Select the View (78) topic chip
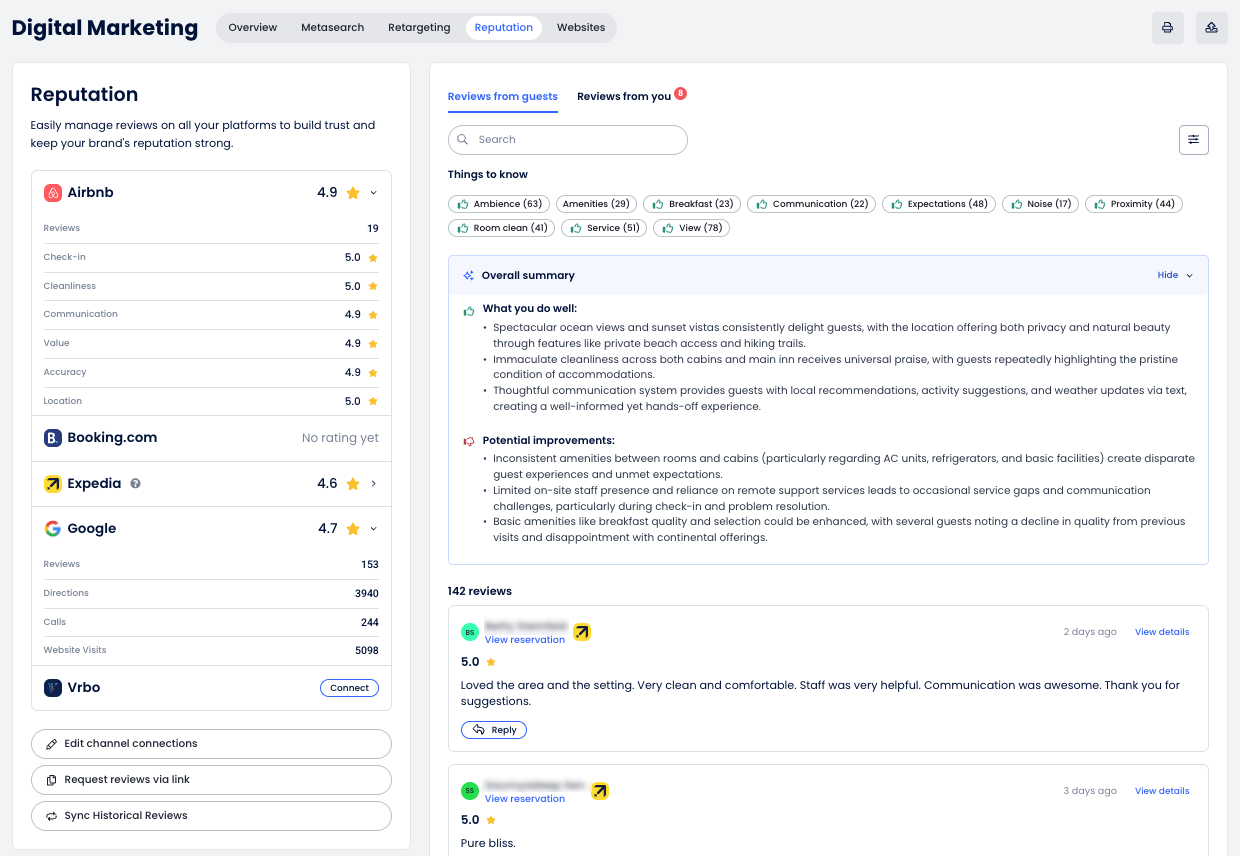The image size is (1240, 856). 691,228
